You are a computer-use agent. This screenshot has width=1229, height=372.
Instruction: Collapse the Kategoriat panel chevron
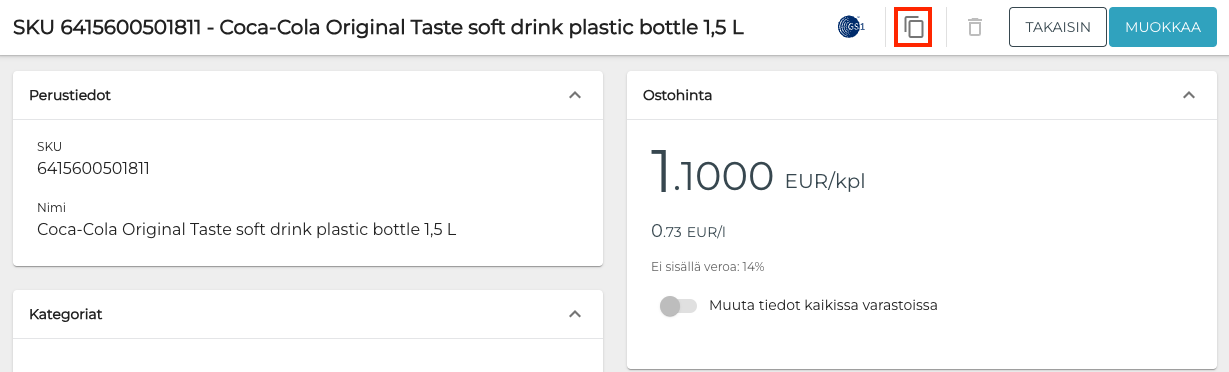(574, 314)
